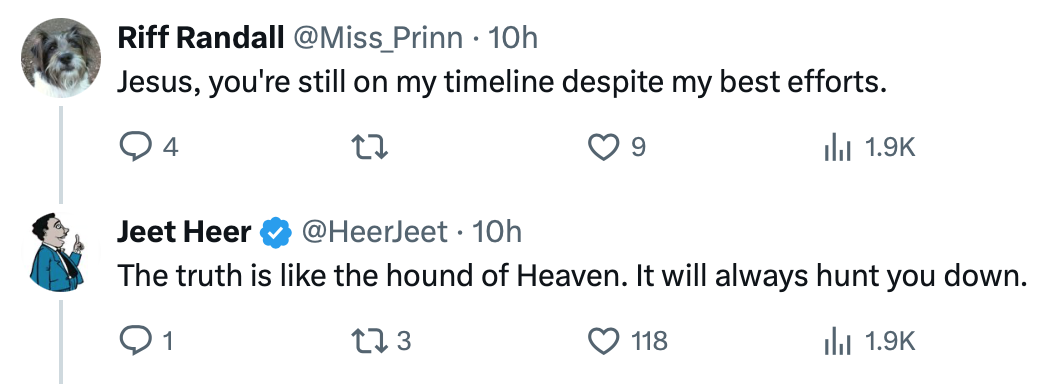Open the @HeerJeet handle link
Screen dimensions: 1046x384
click(x=374, y=232)
